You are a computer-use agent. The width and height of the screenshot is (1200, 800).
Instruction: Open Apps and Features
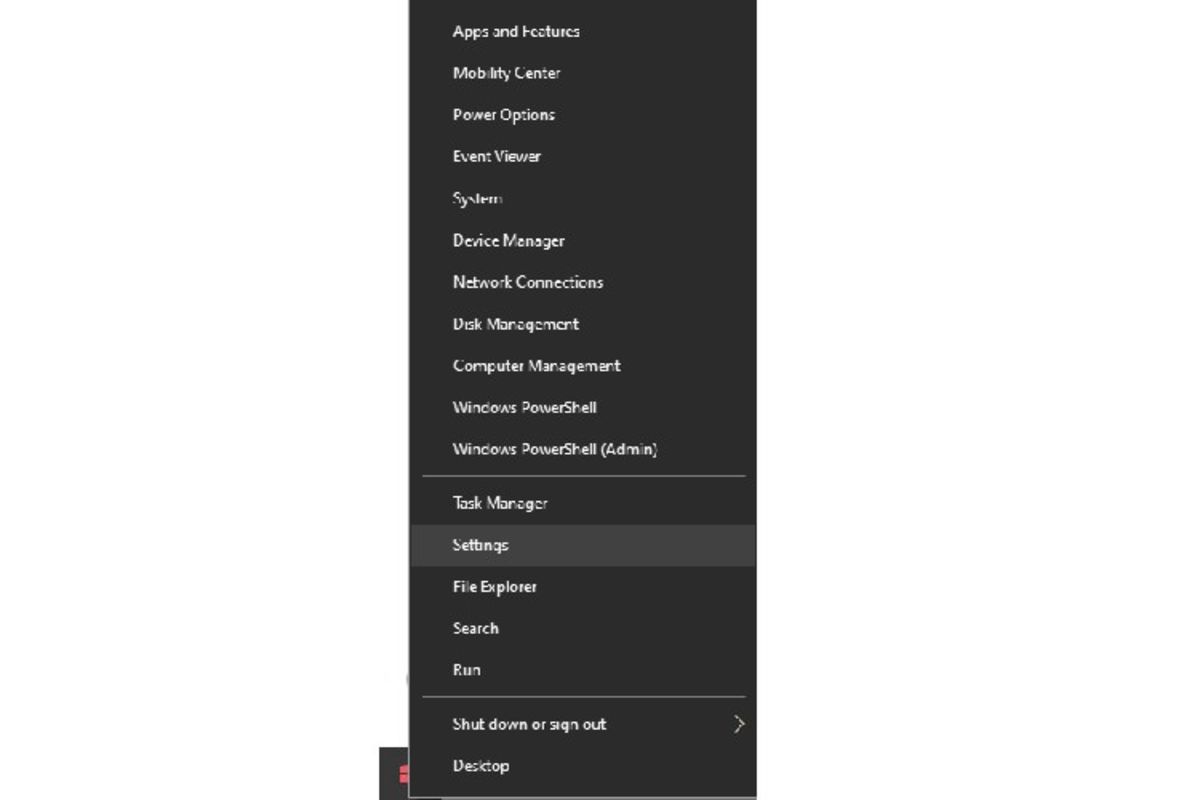tap(516, 31)
